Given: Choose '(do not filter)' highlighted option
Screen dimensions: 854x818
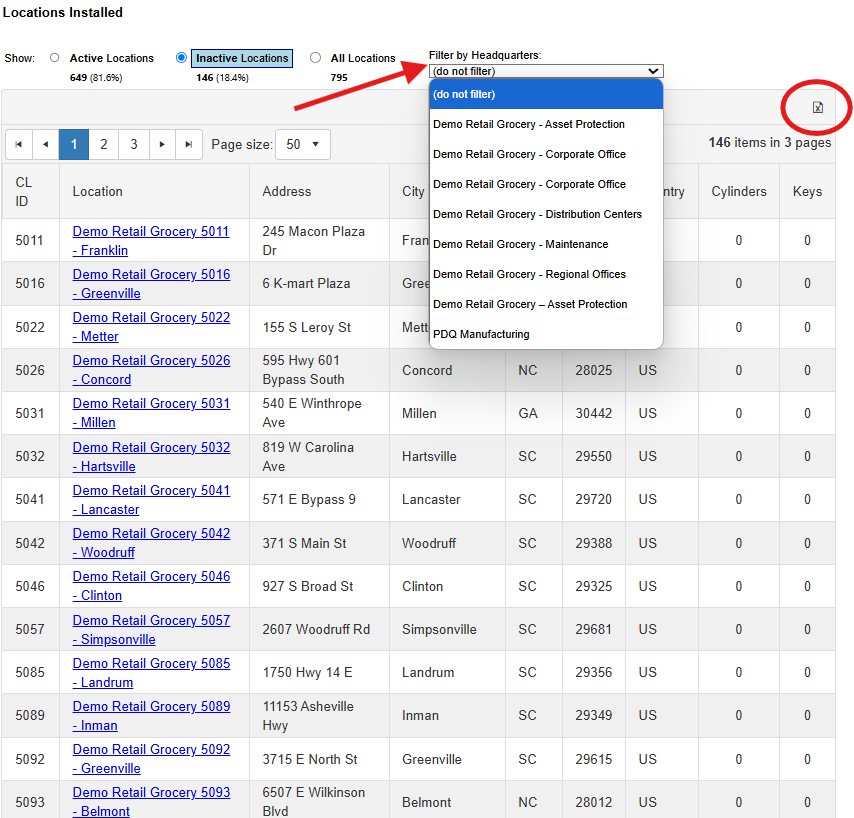Looking at the screenshot, I should (546, 94).
